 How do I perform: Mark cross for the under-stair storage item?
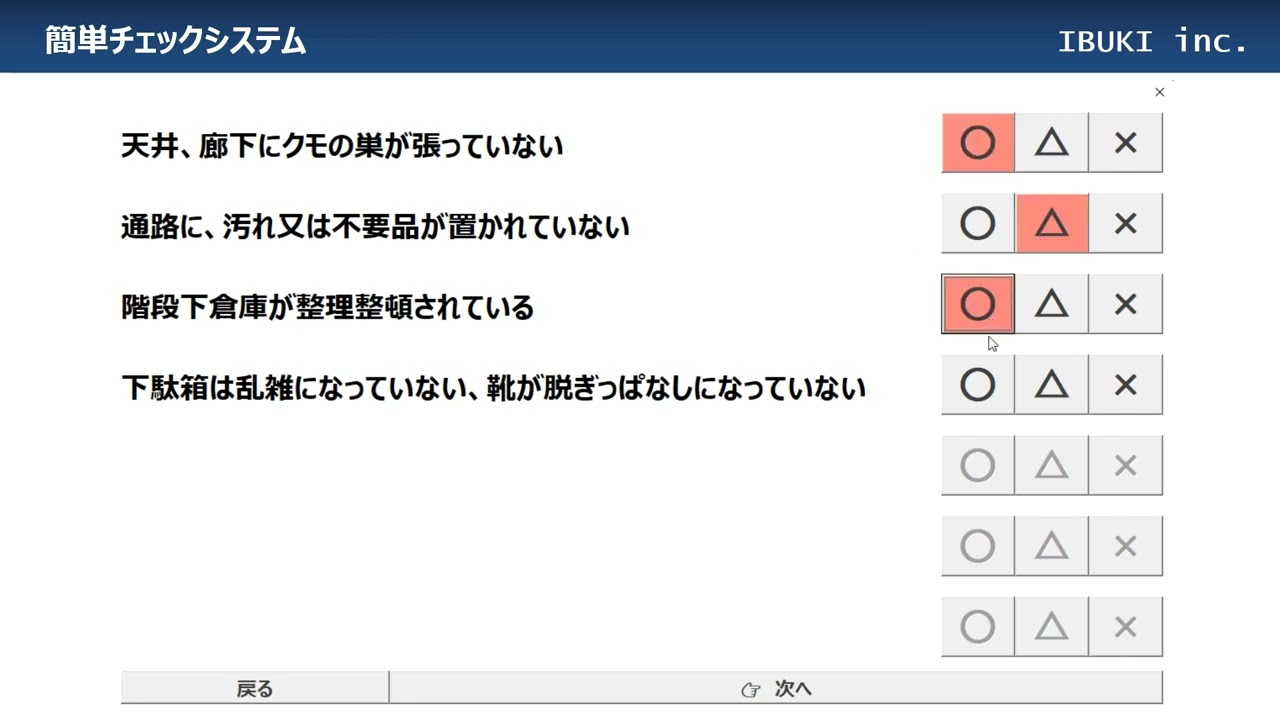tap(1125, 304)
